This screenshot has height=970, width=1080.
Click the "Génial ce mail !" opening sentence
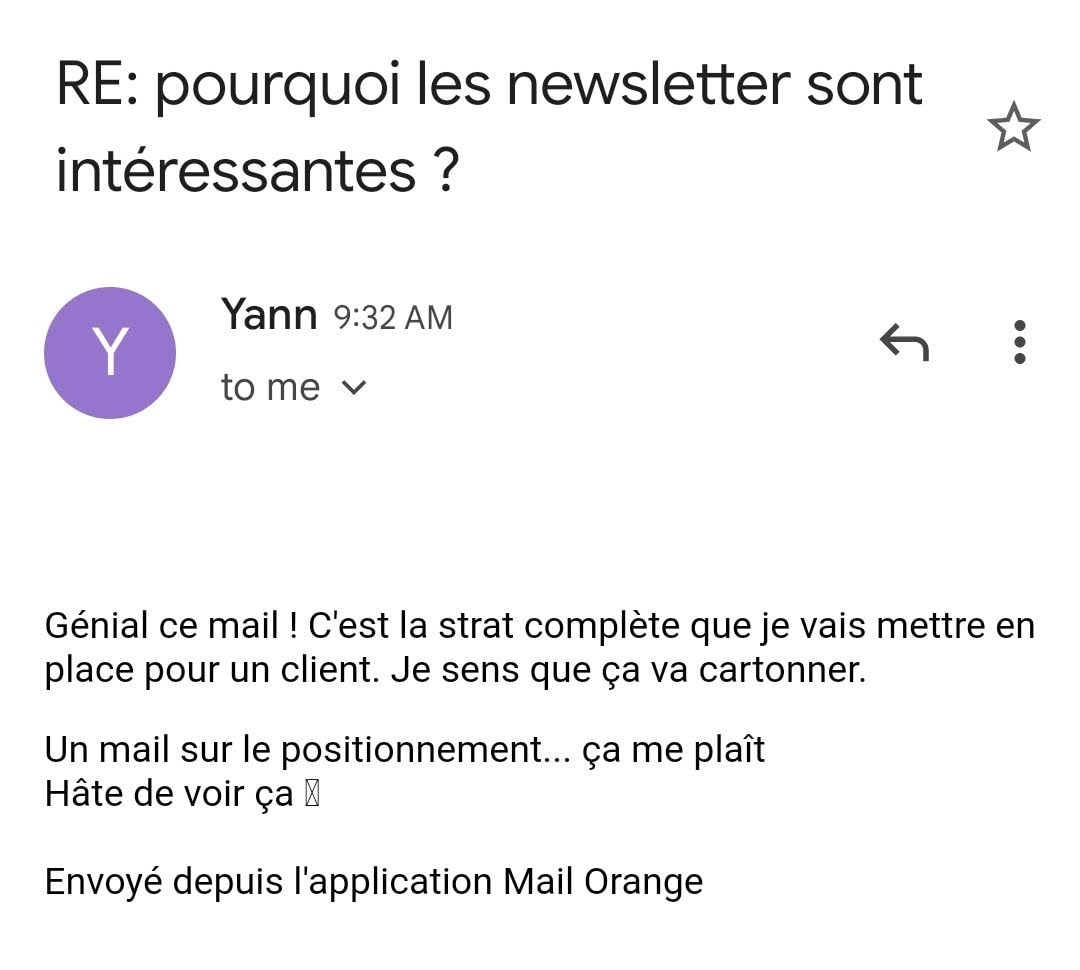[172, 627]
